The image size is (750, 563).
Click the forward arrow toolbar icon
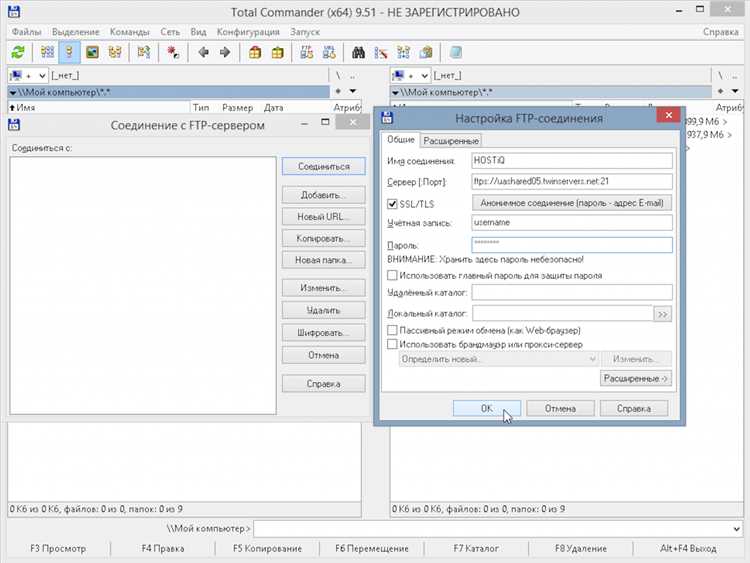(224, 52)
